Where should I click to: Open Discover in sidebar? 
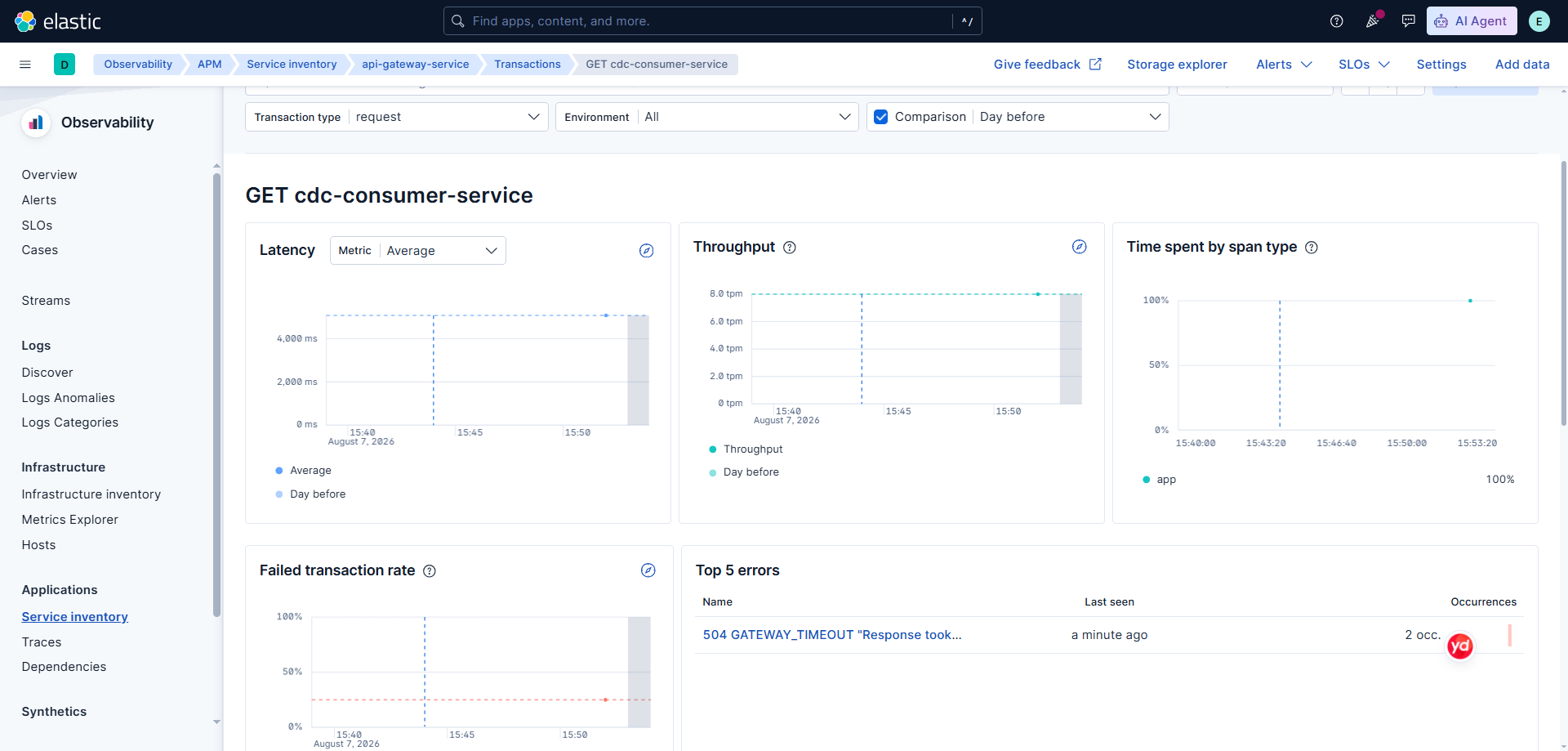[x=47, y=373]
